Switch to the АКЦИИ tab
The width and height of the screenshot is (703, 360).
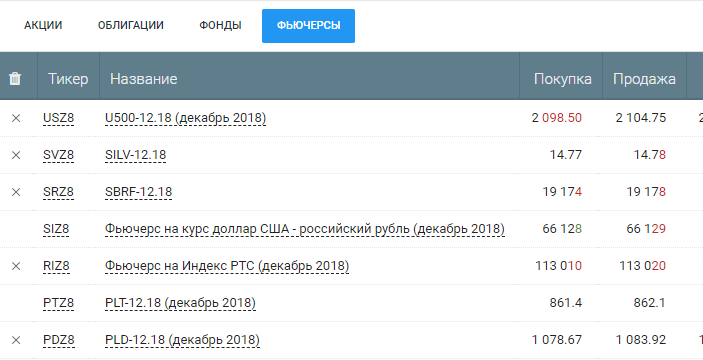pos(43,26)
